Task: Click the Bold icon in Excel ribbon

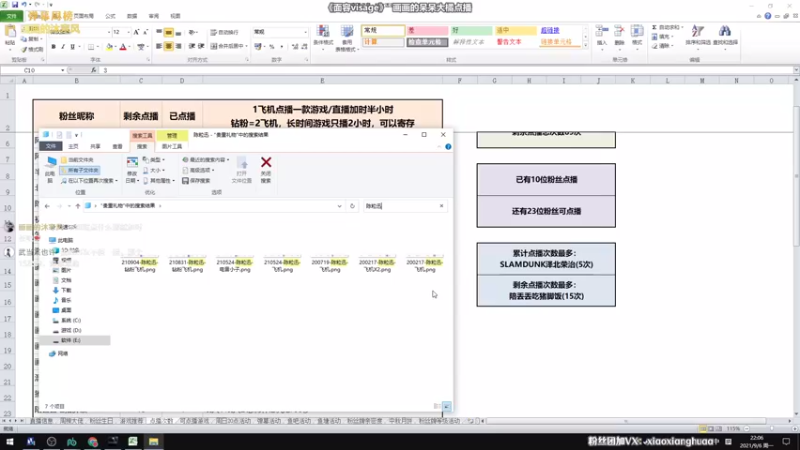Action: (53, 47)
